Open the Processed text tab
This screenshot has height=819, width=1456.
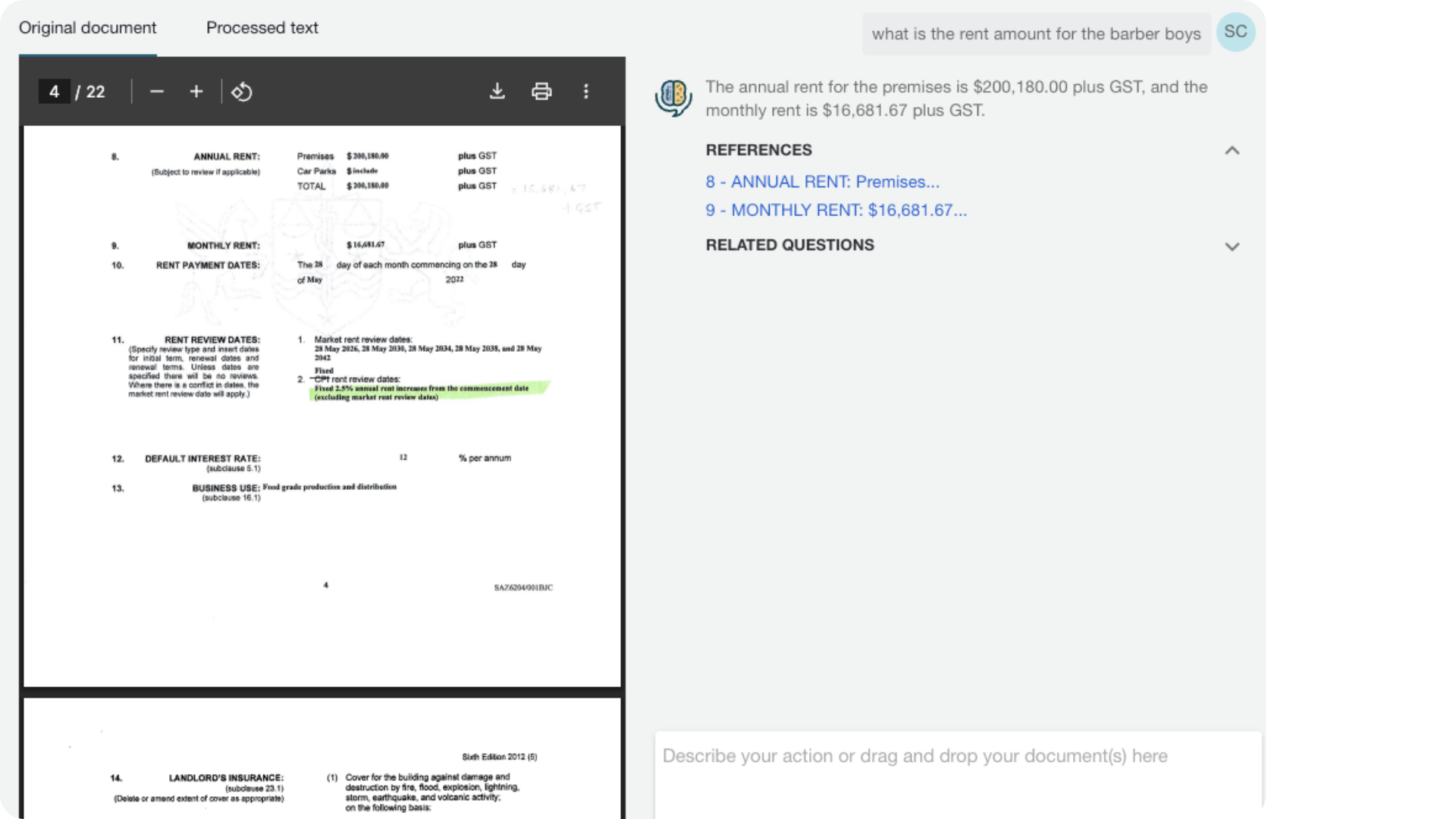click(x=262, y=28)
